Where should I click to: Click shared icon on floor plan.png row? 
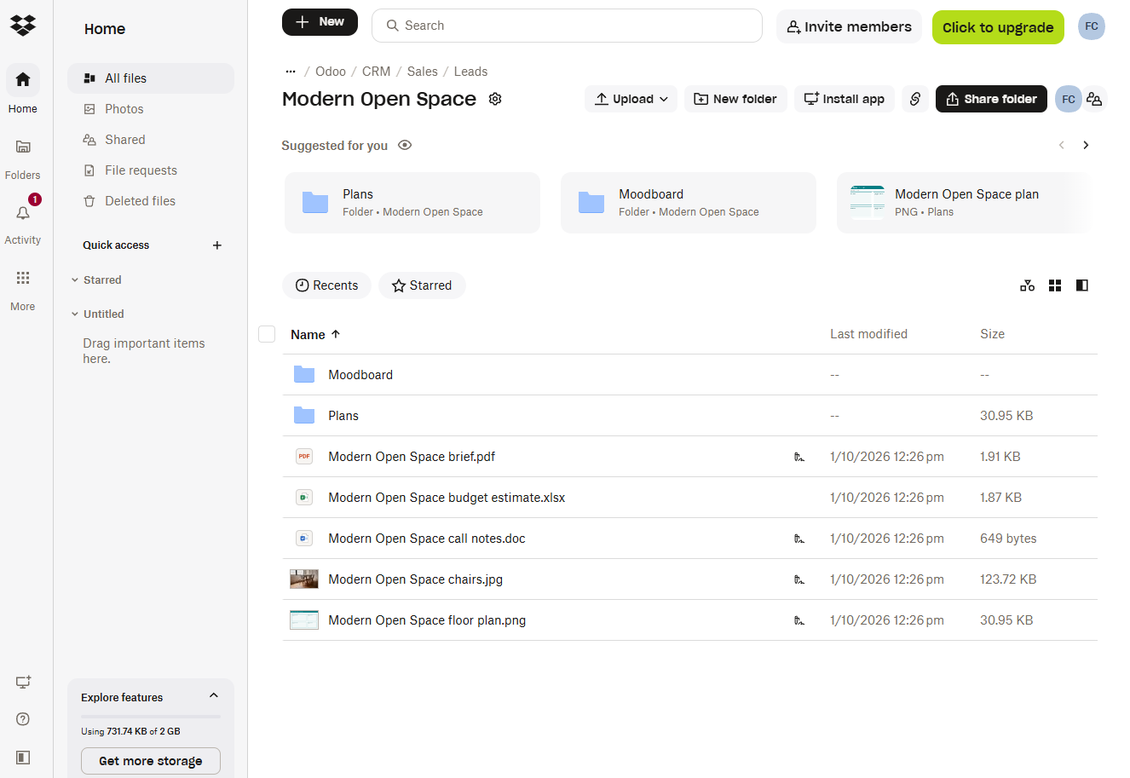(799, 621)
